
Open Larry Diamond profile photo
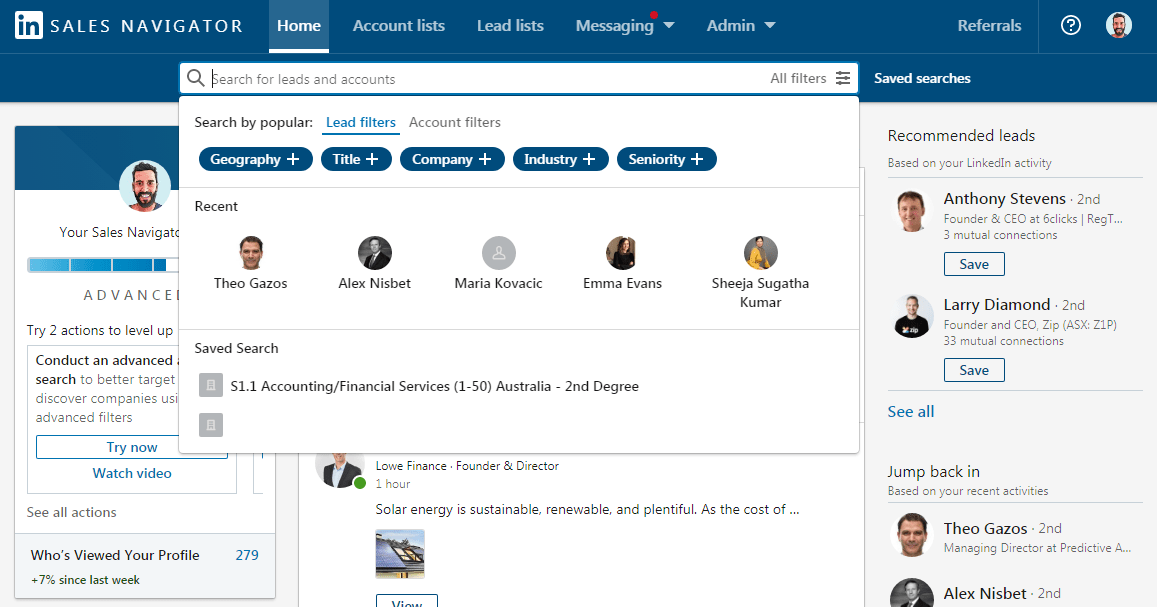(912, 317)
